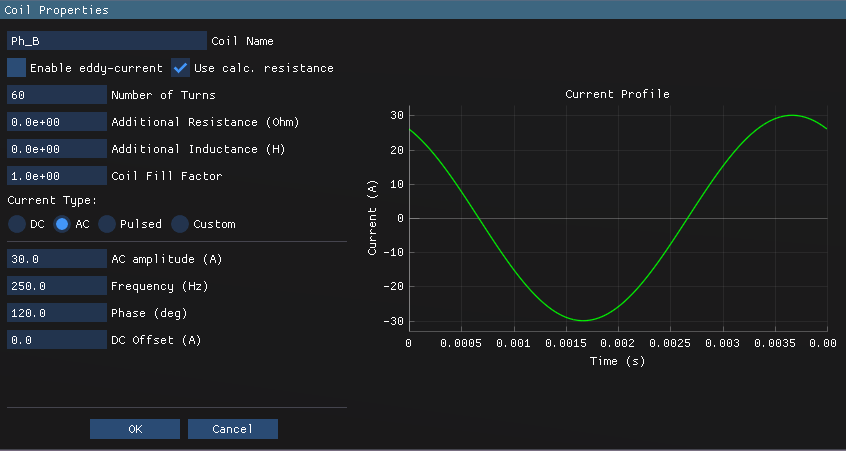Click the Time (s) axis label

pyautogui.click(x=617, y=361)
